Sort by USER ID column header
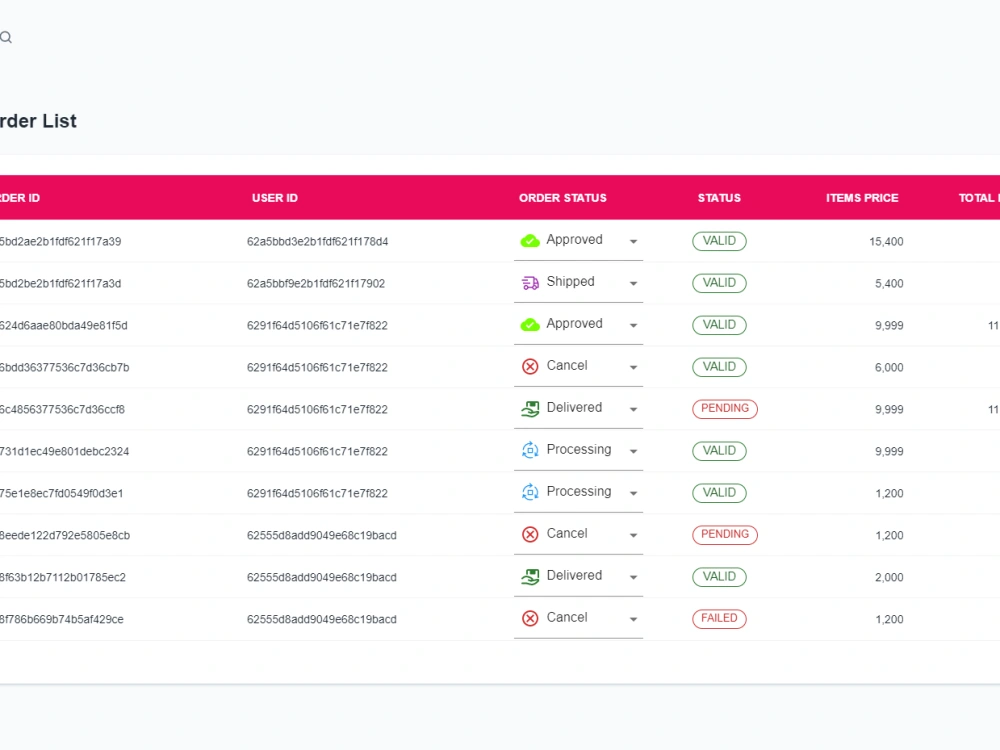Screen dimensions: 1000x750 click(x=275, y=198)
